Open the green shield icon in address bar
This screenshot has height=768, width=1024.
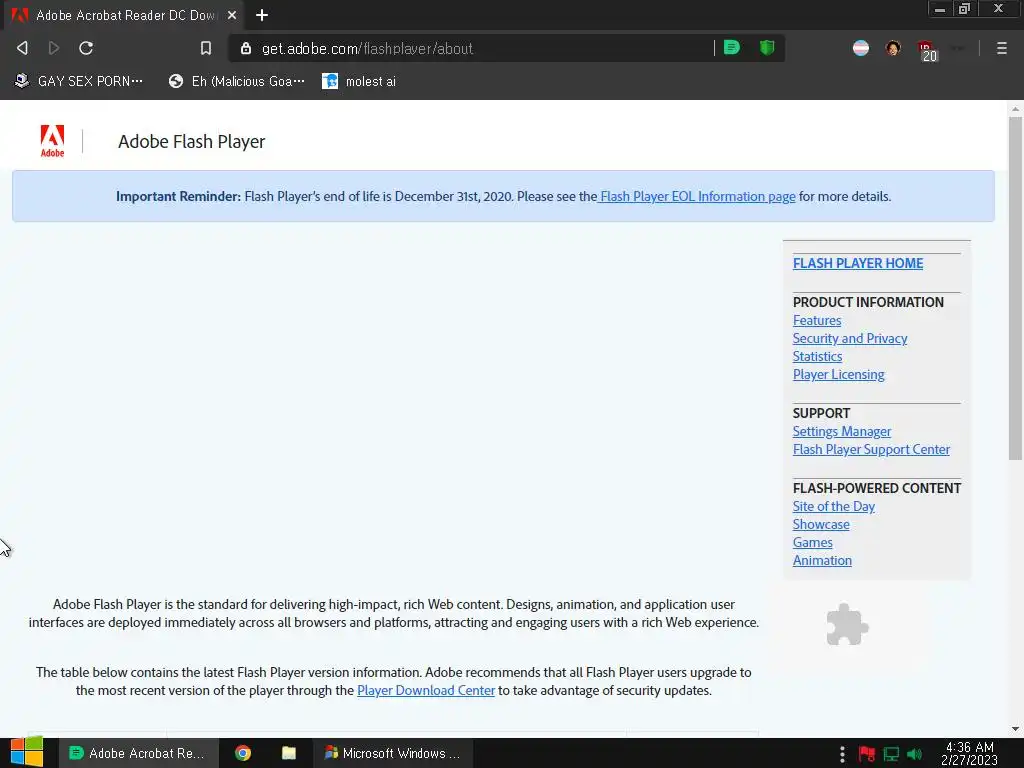[767, 48]
